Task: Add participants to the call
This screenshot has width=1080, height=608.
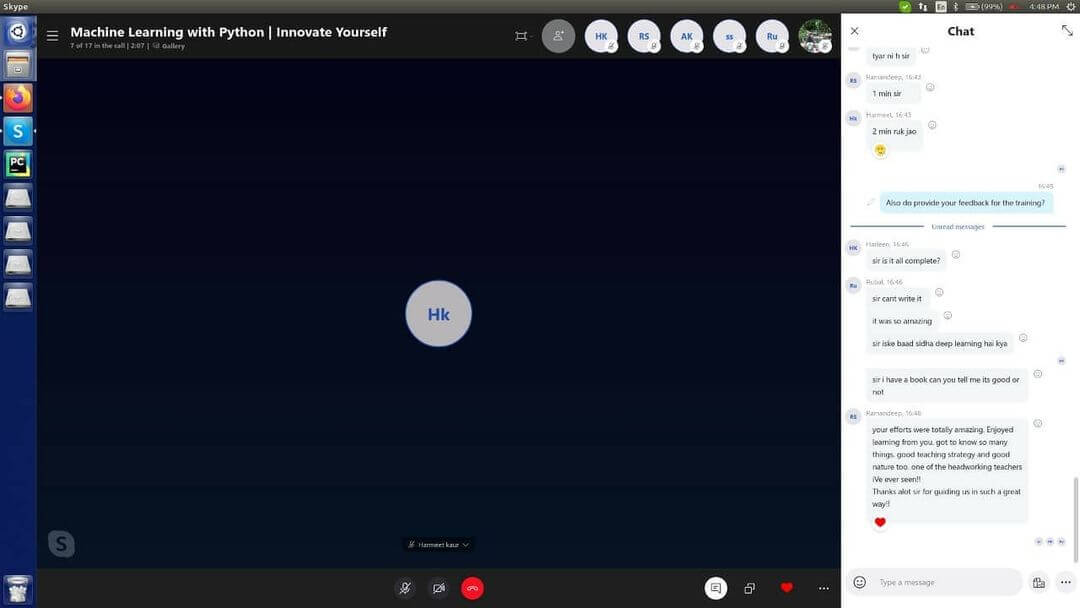Action: 558,36
